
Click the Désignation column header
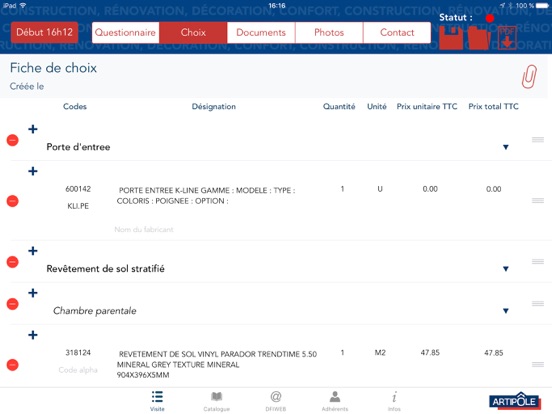click(x=214, y=106)
